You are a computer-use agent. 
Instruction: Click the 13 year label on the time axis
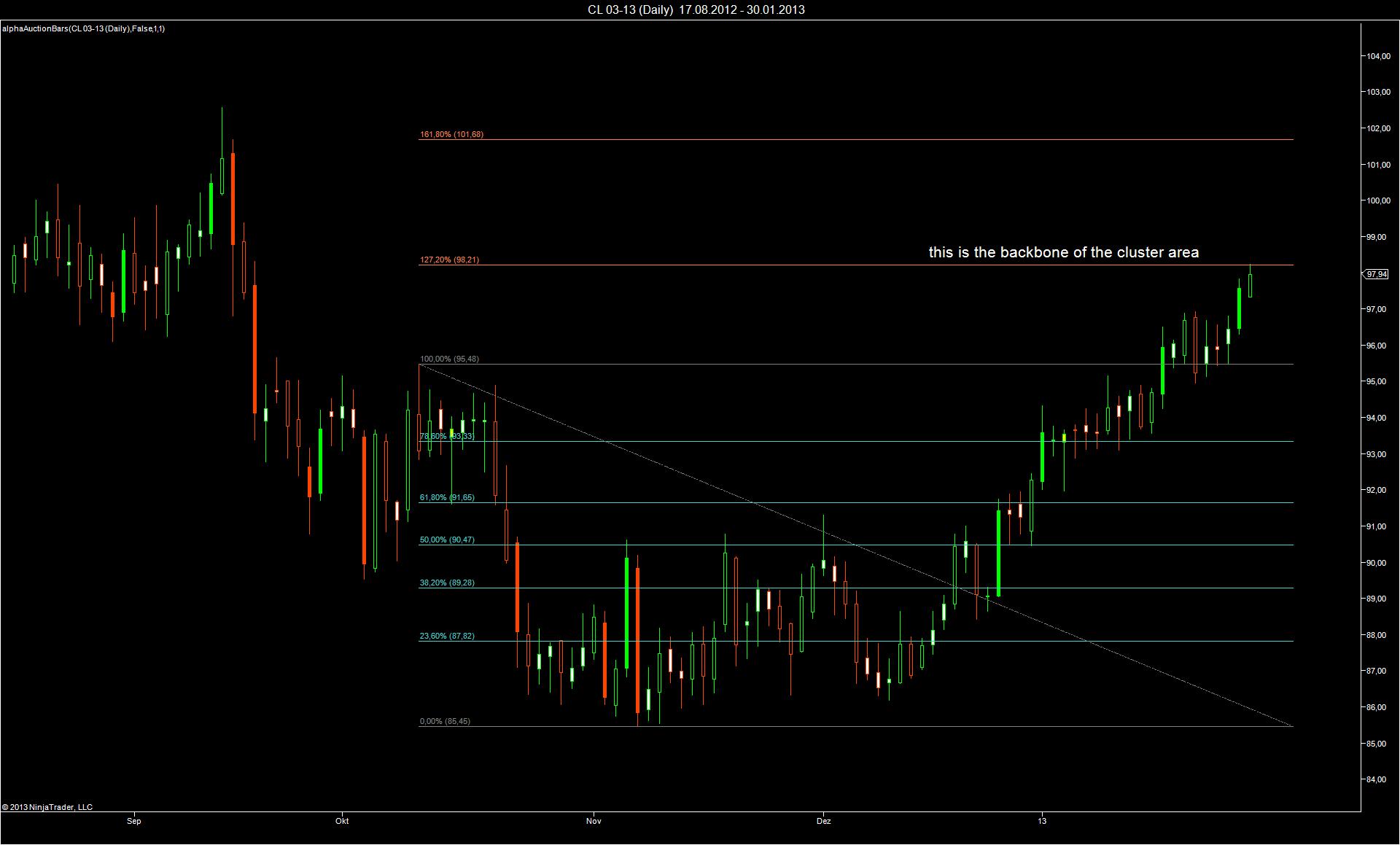pyautogui.click(x=1043, y=822)
